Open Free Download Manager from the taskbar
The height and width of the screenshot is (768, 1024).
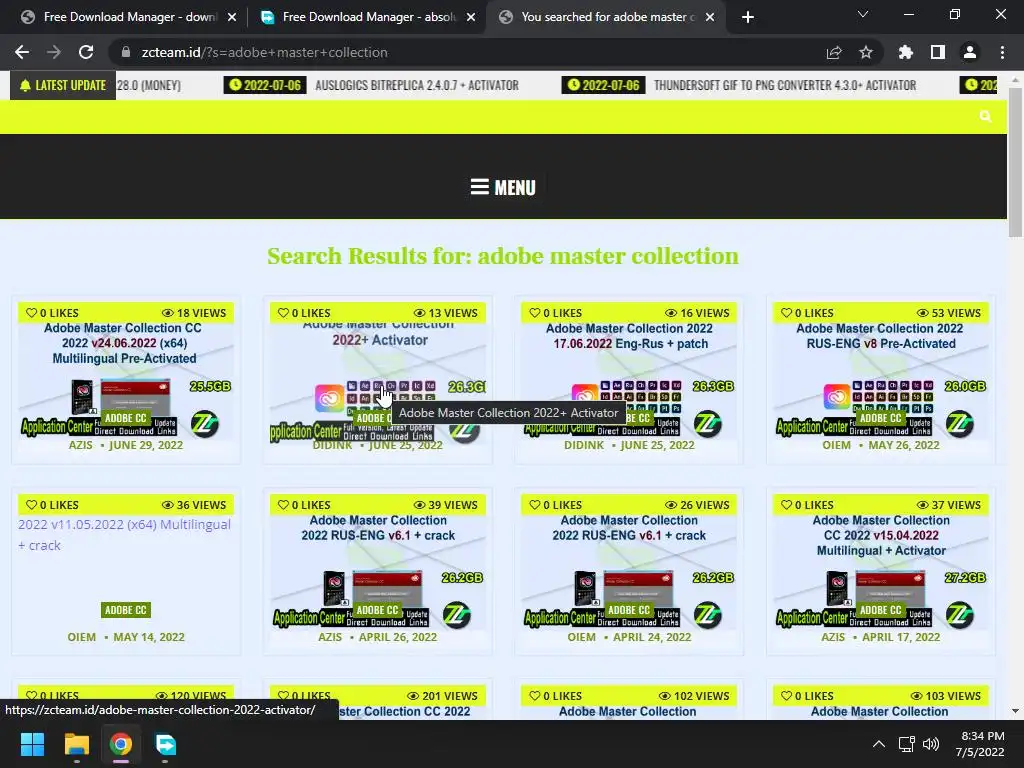[x=165, y=744]
